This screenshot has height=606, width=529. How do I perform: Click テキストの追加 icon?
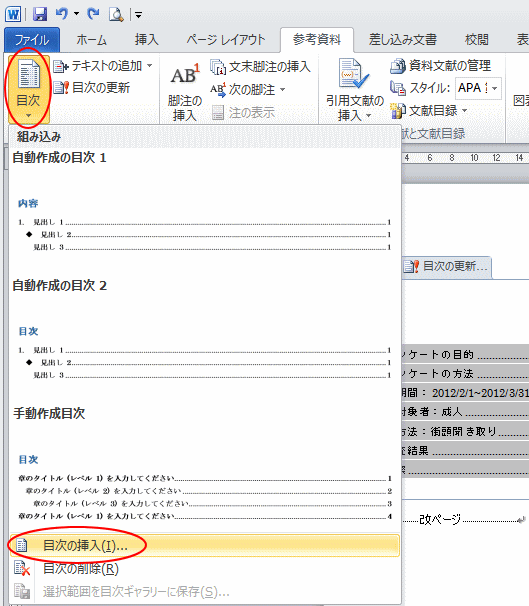pyautogui.click(x=60, y=66)
